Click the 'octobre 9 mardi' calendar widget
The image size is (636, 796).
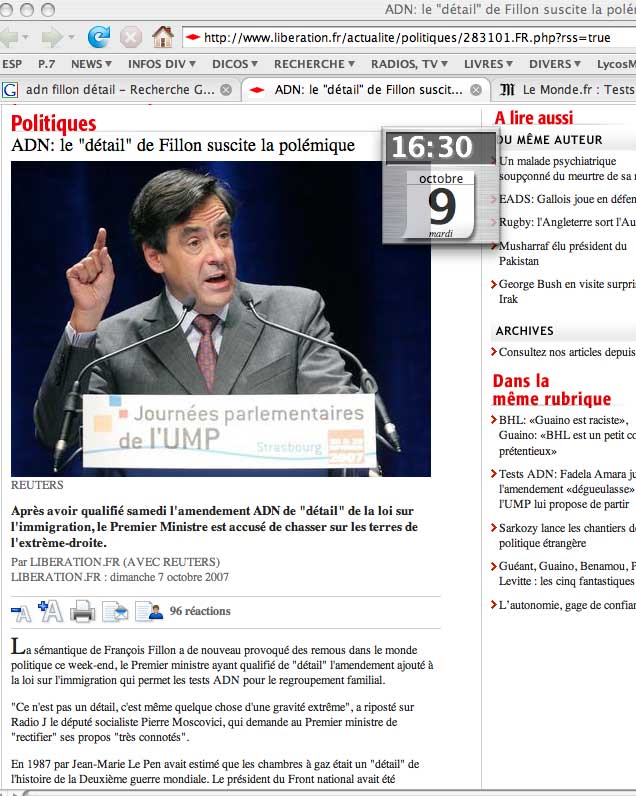[441, 205]
